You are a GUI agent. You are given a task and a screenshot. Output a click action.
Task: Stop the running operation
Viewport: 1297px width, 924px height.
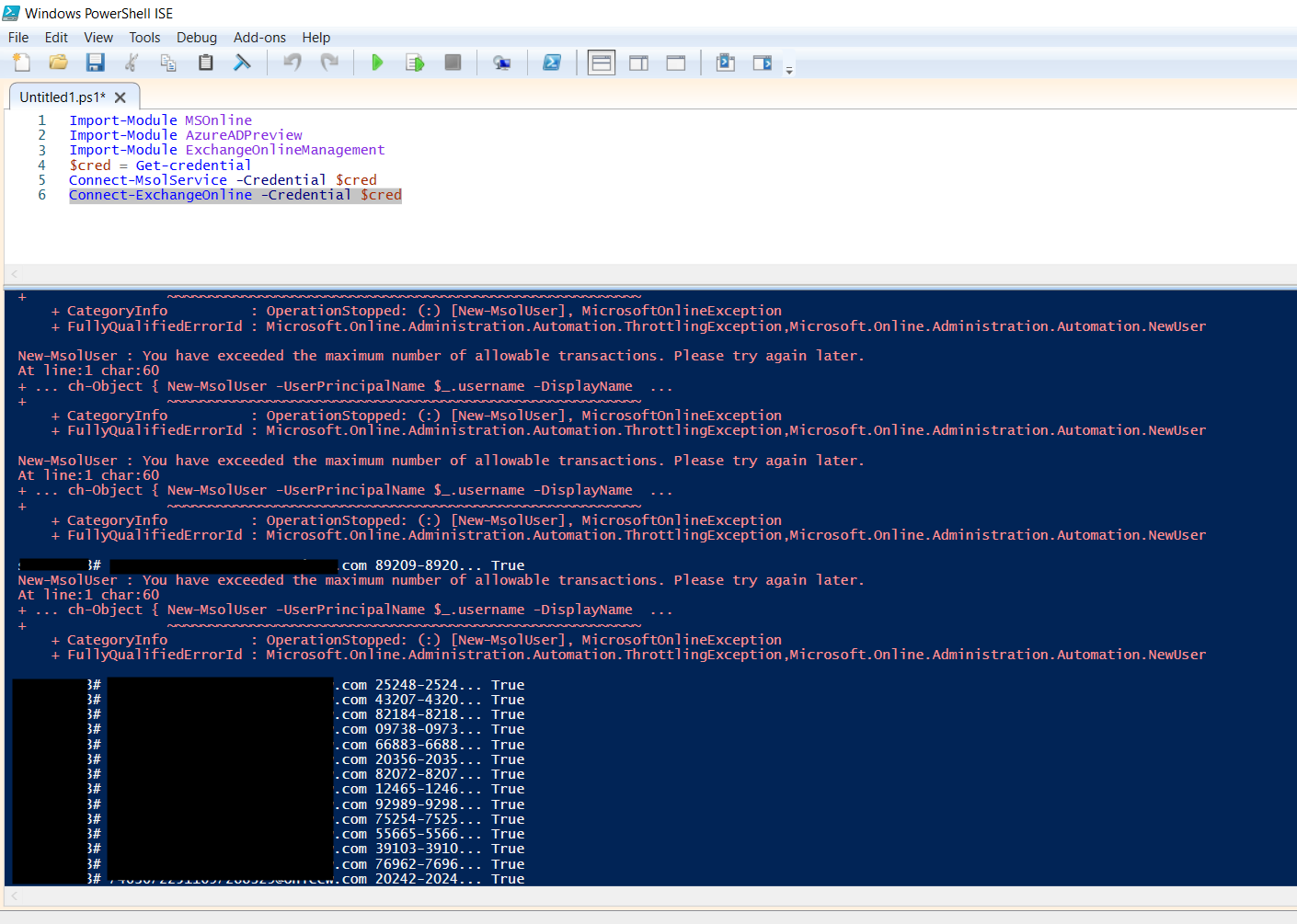(x=453, y=63)
